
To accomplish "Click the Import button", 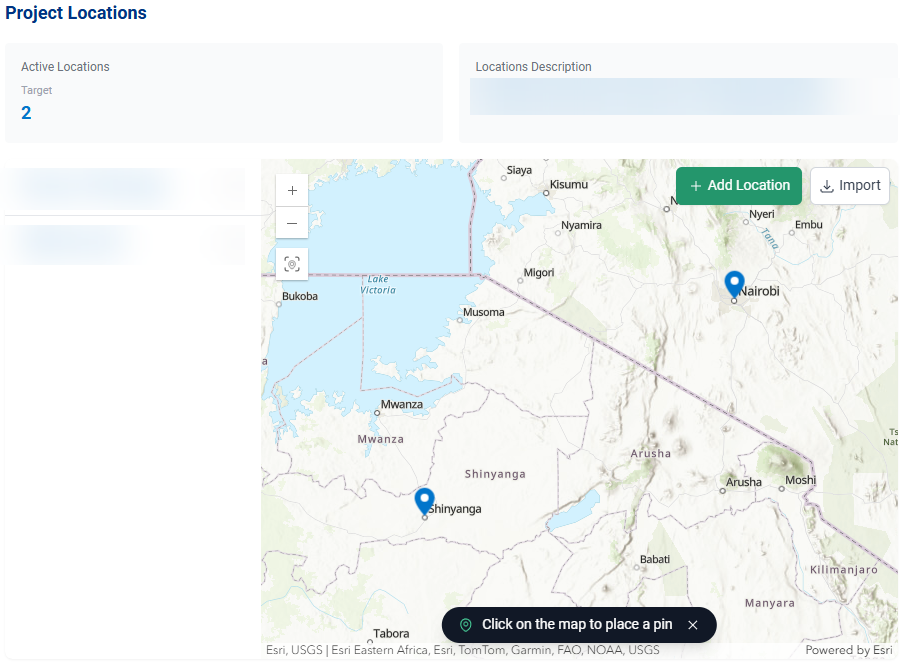I will coord(850,185).
